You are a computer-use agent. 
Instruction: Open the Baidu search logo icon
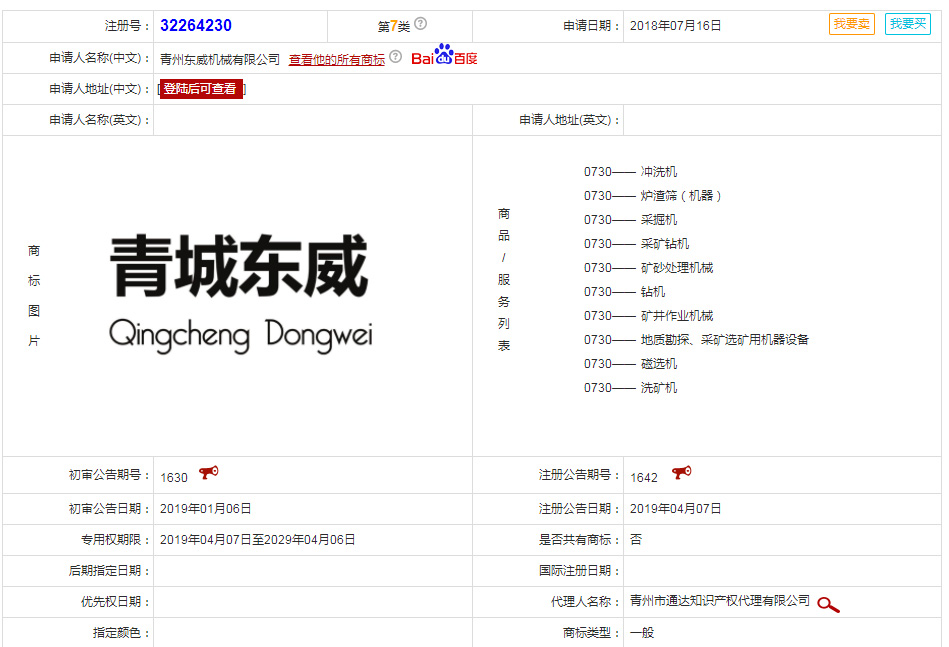click(x=444, y=56)
